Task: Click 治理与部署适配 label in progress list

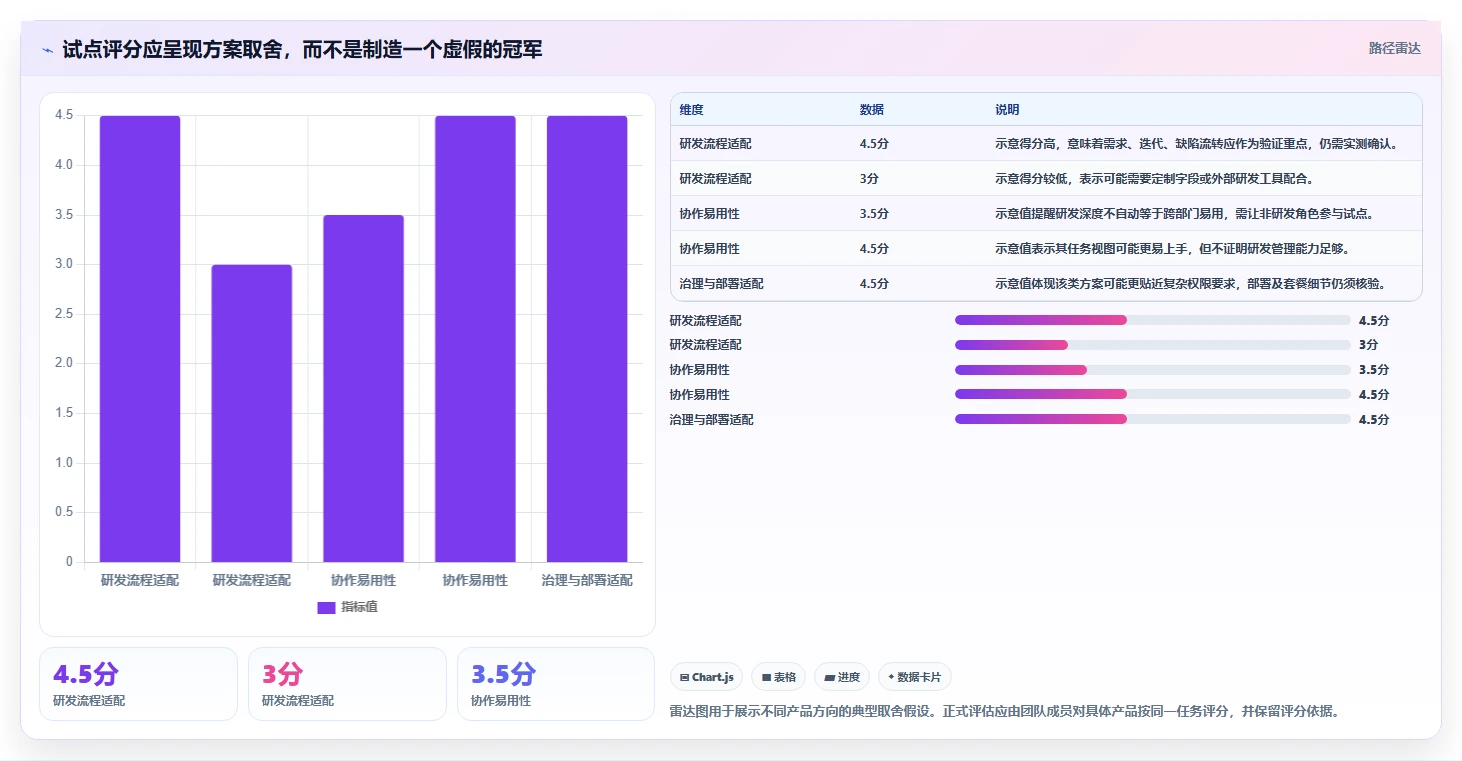Action: point(711,420)
